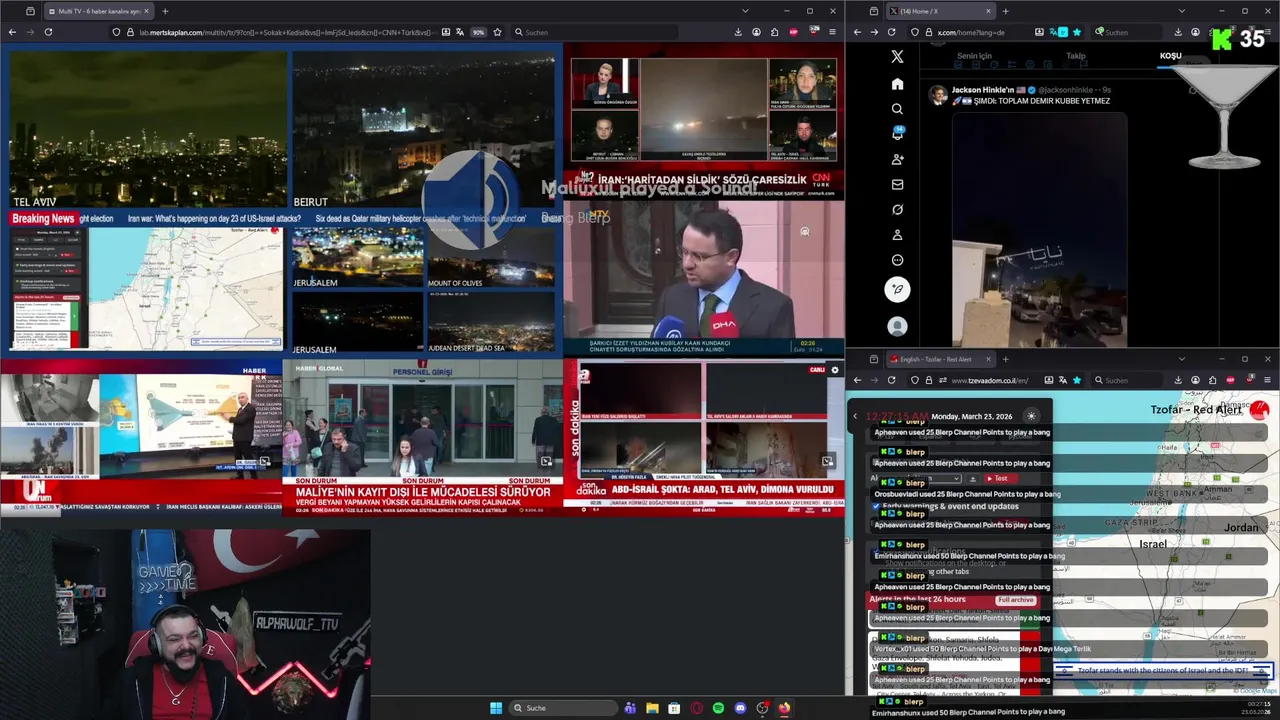Screen dimensions: 1280x720
Task: Switch to the Takip tab on X
Action: [1076, 56]
